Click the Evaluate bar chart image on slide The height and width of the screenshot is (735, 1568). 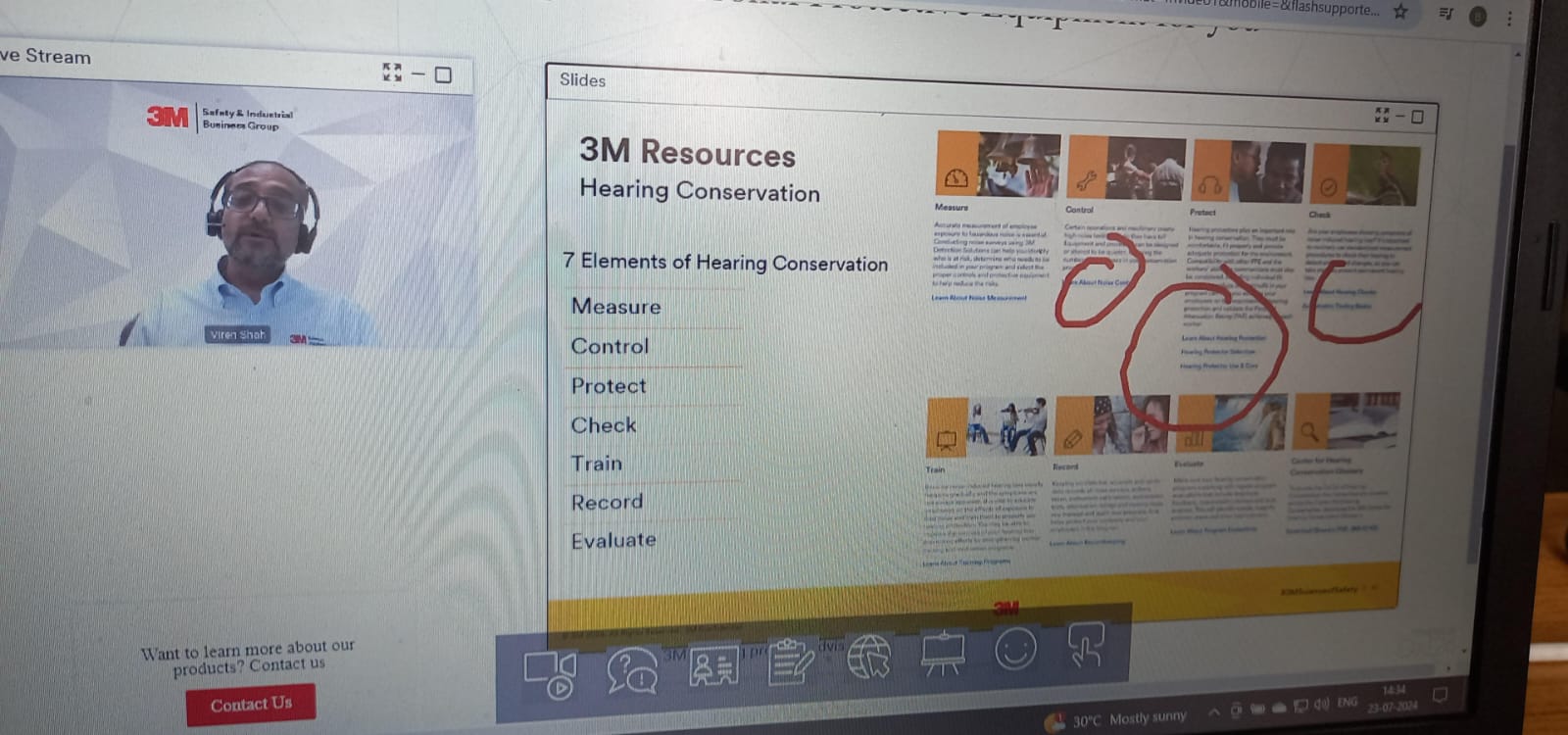tap(1232, 422)
